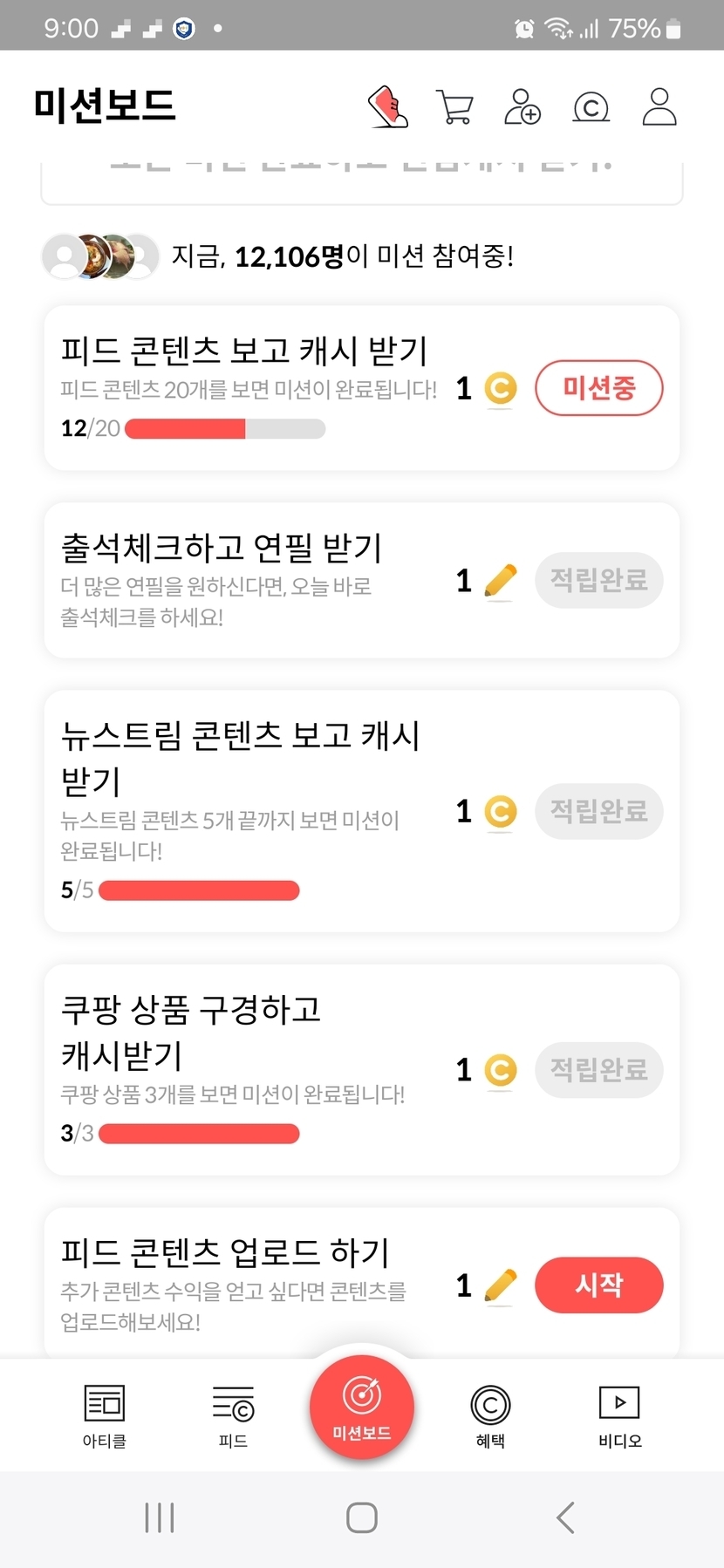Open the shopping cart
724x1568 pixels.
click(454, 107)
